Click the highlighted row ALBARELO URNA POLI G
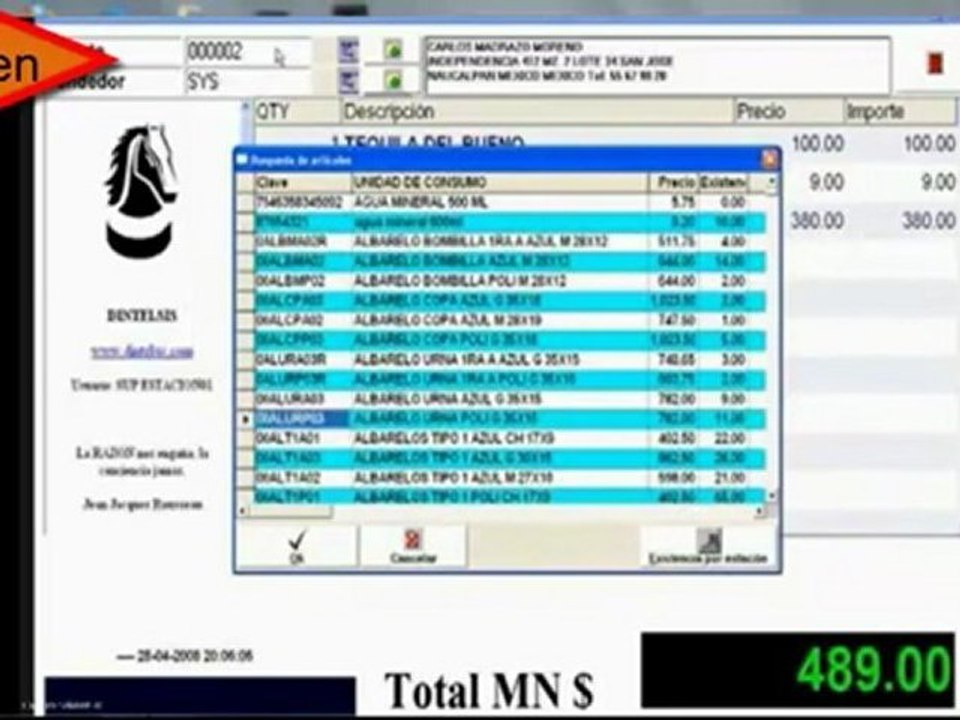 coord(509,419)
